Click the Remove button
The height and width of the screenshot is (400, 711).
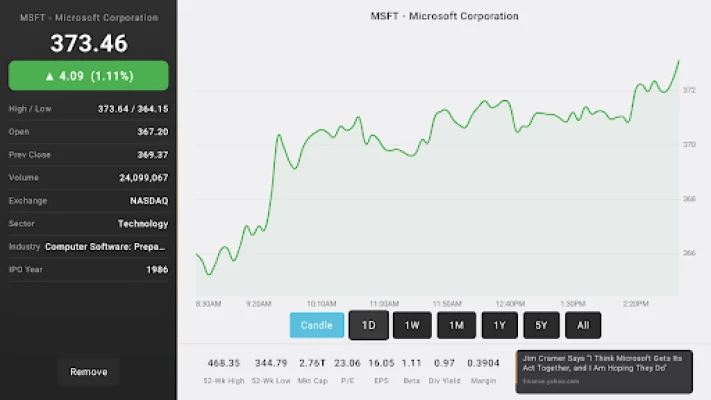click(89, 372)
